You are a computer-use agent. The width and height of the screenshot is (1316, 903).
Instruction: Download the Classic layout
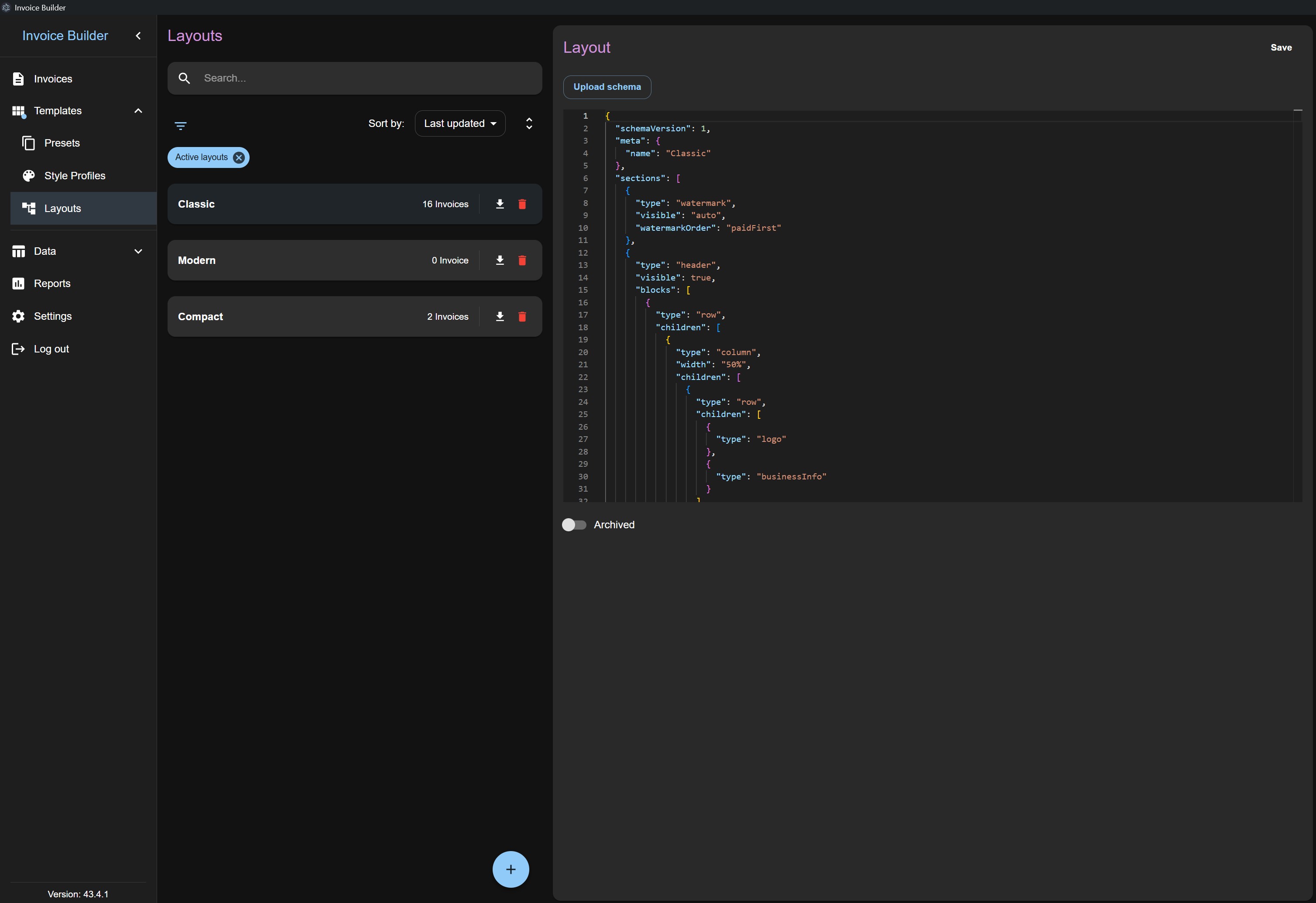click(x=500, y=204)
